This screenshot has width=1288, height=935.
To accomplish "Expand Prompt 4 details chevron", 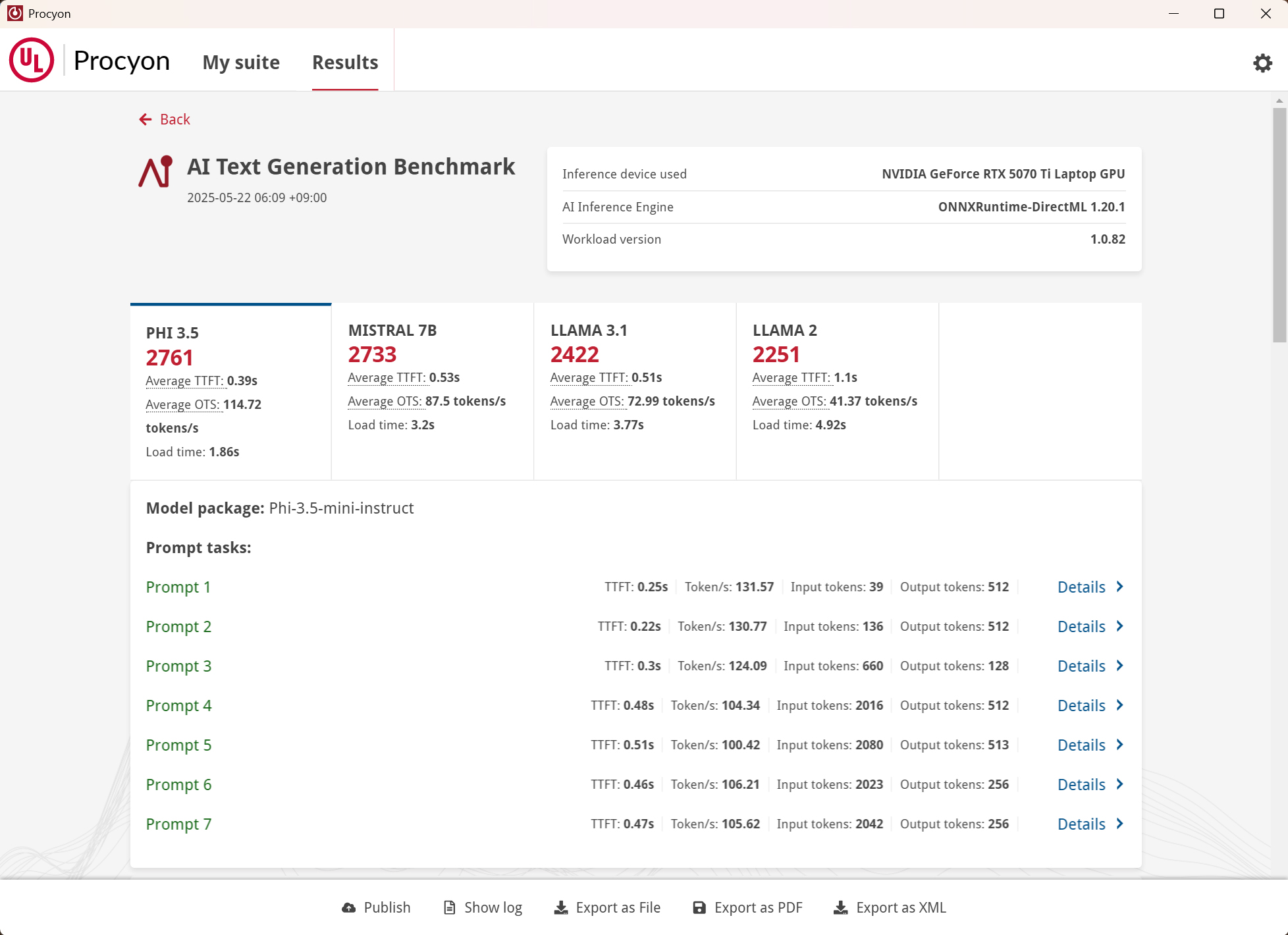I will pos(1119,705).
